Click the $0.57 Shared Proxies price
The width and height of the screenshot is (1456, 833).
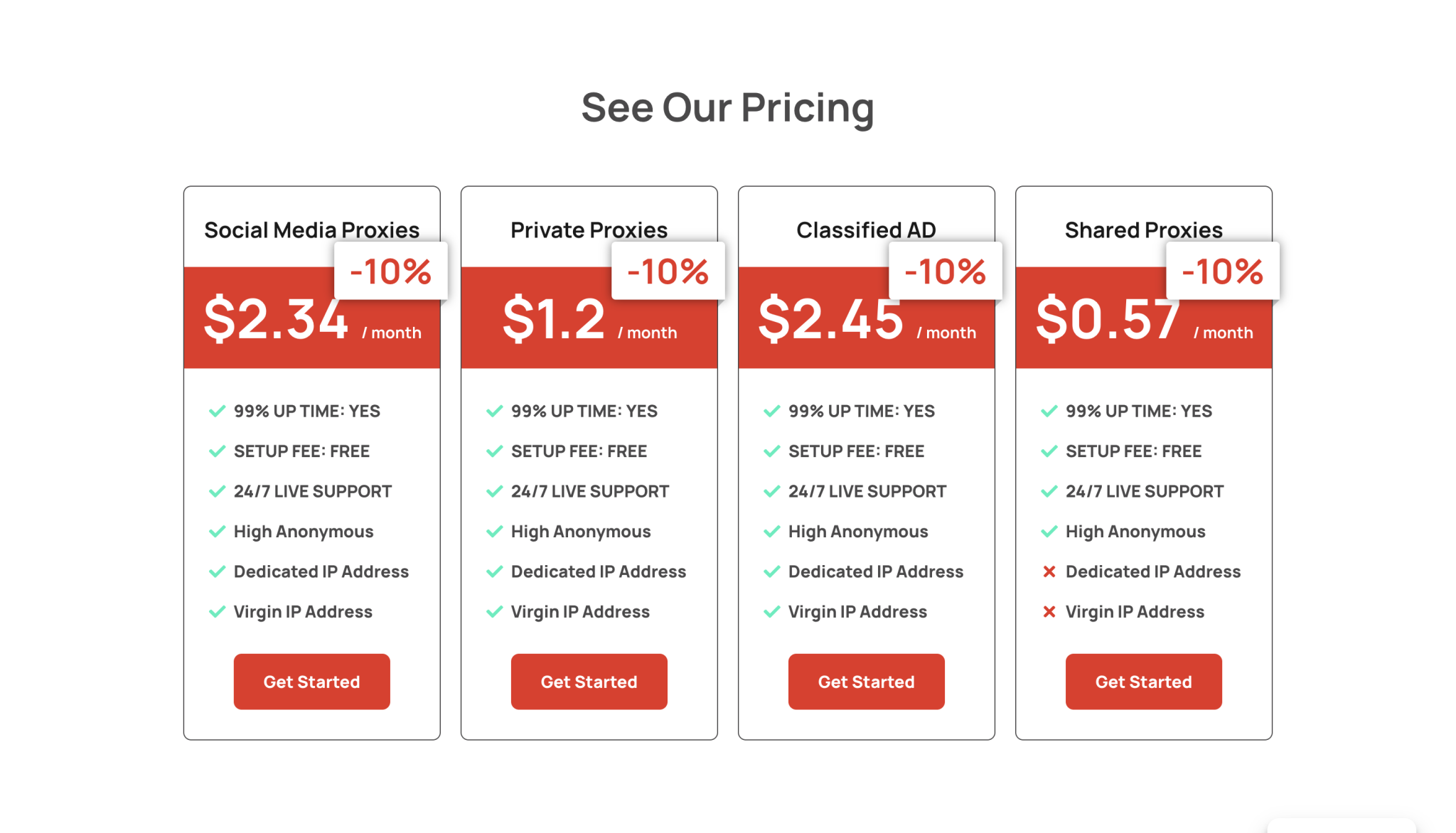pyautogui.click(x=1107, y=319)
